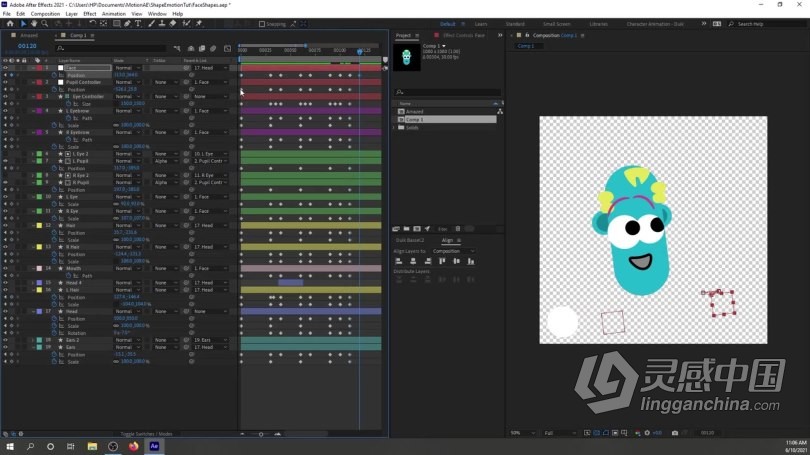The height and width of the screenshot is (455, 810).
Task: Click the Align Top icon
Action: tap(442, 261)
